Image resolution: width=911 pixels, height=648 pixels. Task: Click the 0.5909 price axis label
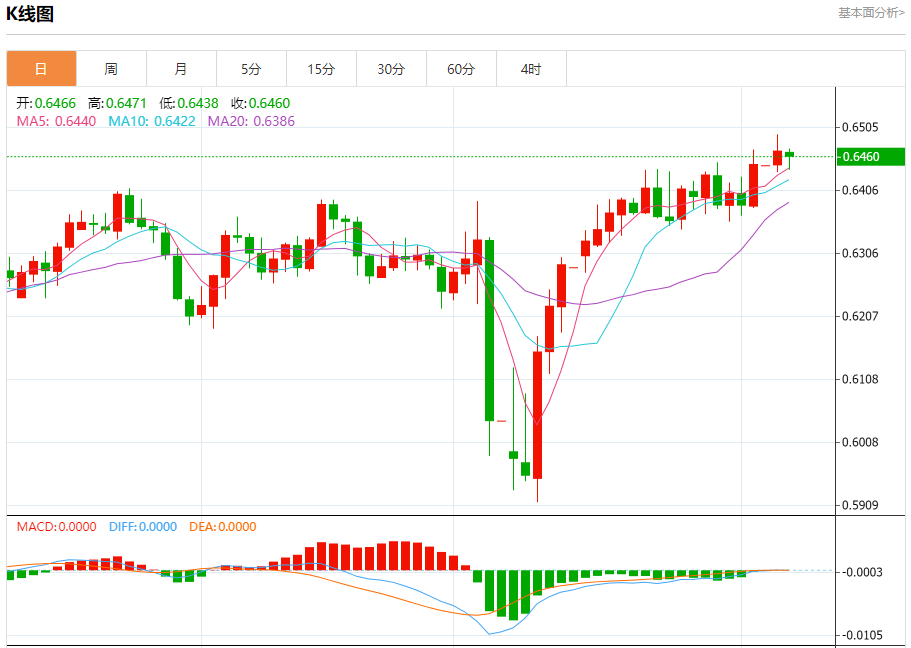click(x=860, y=505)
